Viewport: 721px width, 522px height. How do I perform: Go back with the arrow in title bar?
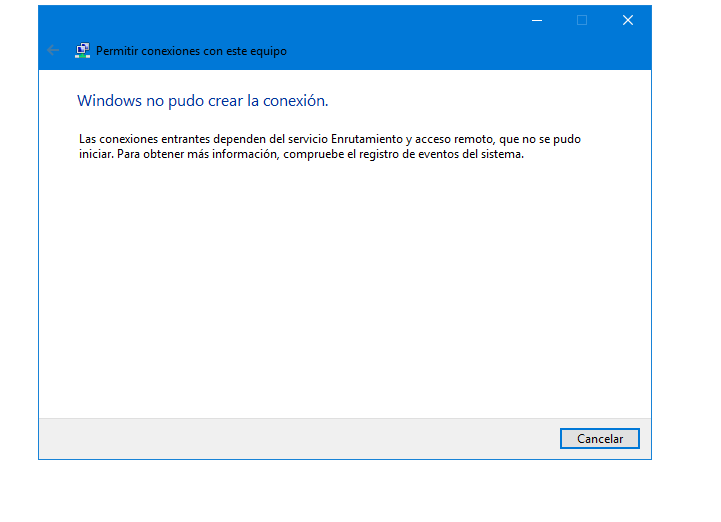click(53, 50)
